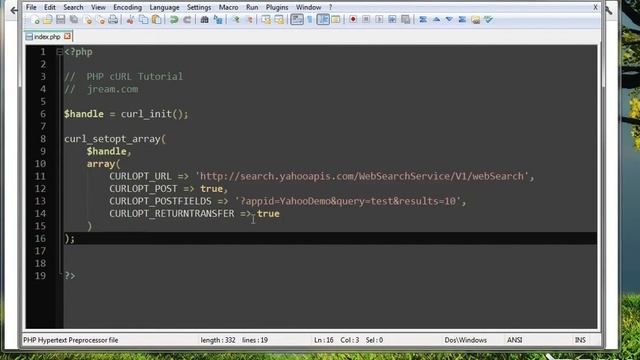Viewport: 640px width, 360px height.
Task: Click the X at menu bar right end
Action: pos(596,7)
